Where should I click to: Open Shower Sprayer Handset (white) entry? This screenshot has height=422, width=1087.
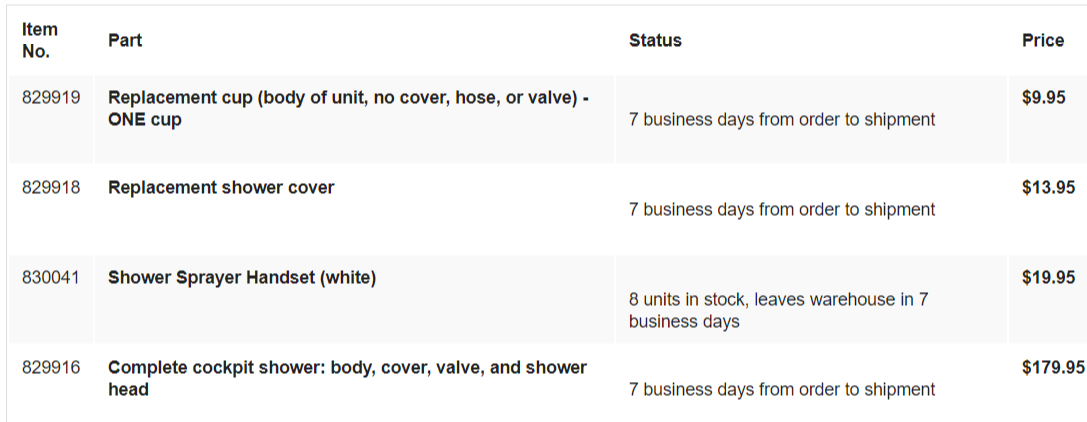tap(242, 278)
